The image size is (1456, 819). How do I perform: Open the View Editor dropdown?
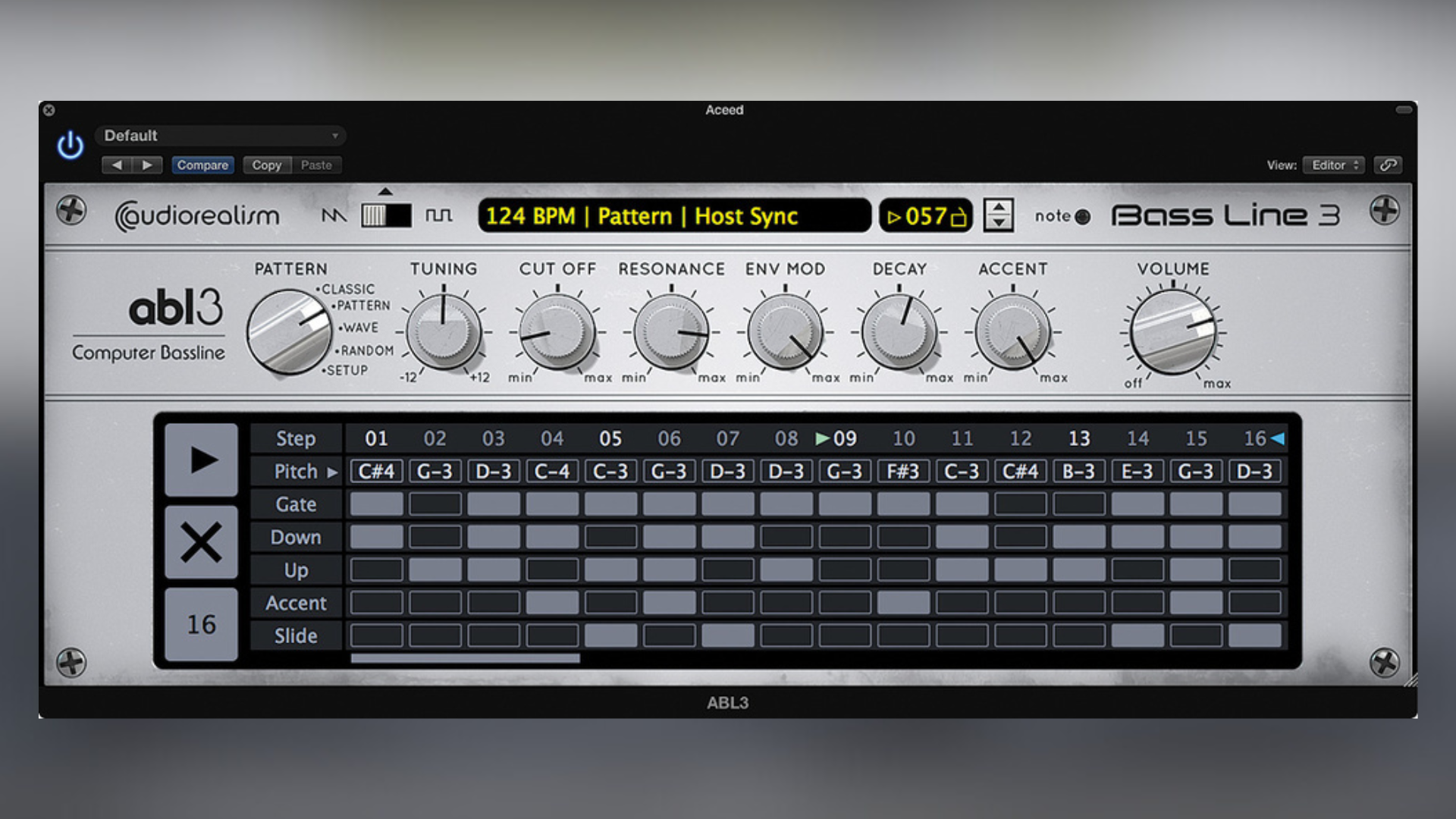pos(1334,165)
